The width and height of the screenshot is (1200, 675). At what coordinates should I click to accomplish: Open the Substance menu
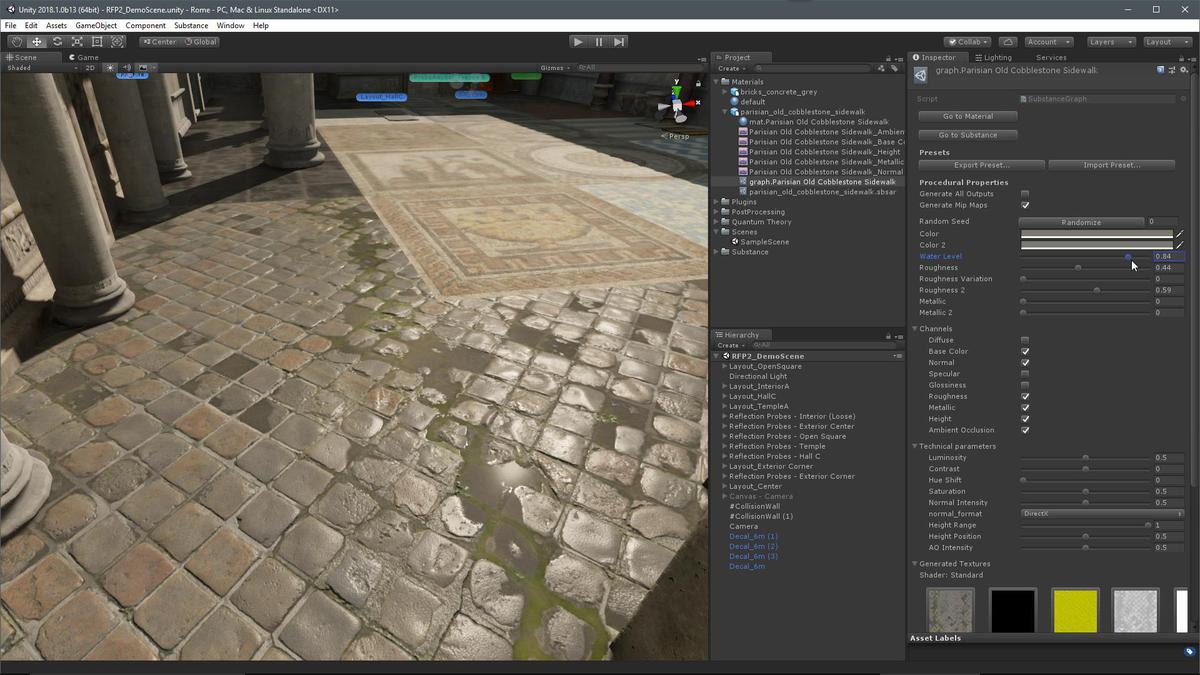[x=191, y=25]
